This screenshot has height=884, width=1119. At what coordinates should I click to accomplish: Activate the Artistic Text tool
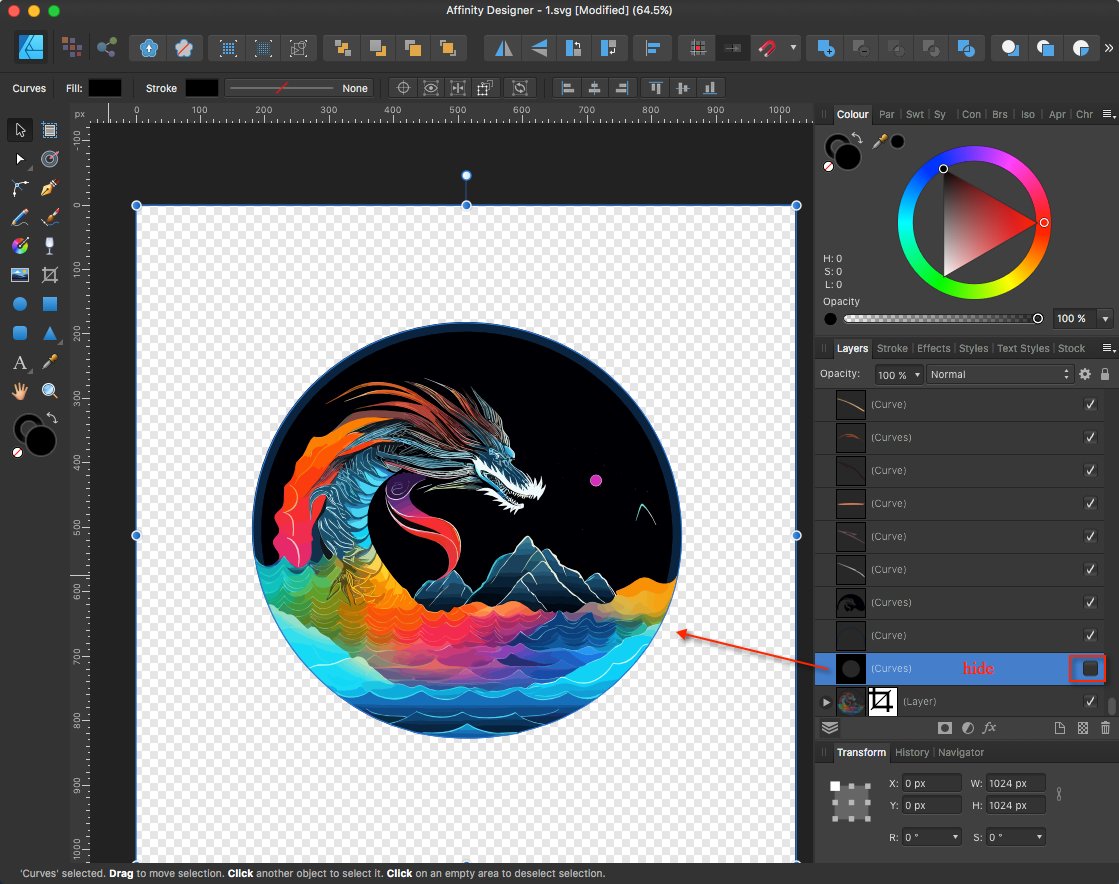click(18, 362)
